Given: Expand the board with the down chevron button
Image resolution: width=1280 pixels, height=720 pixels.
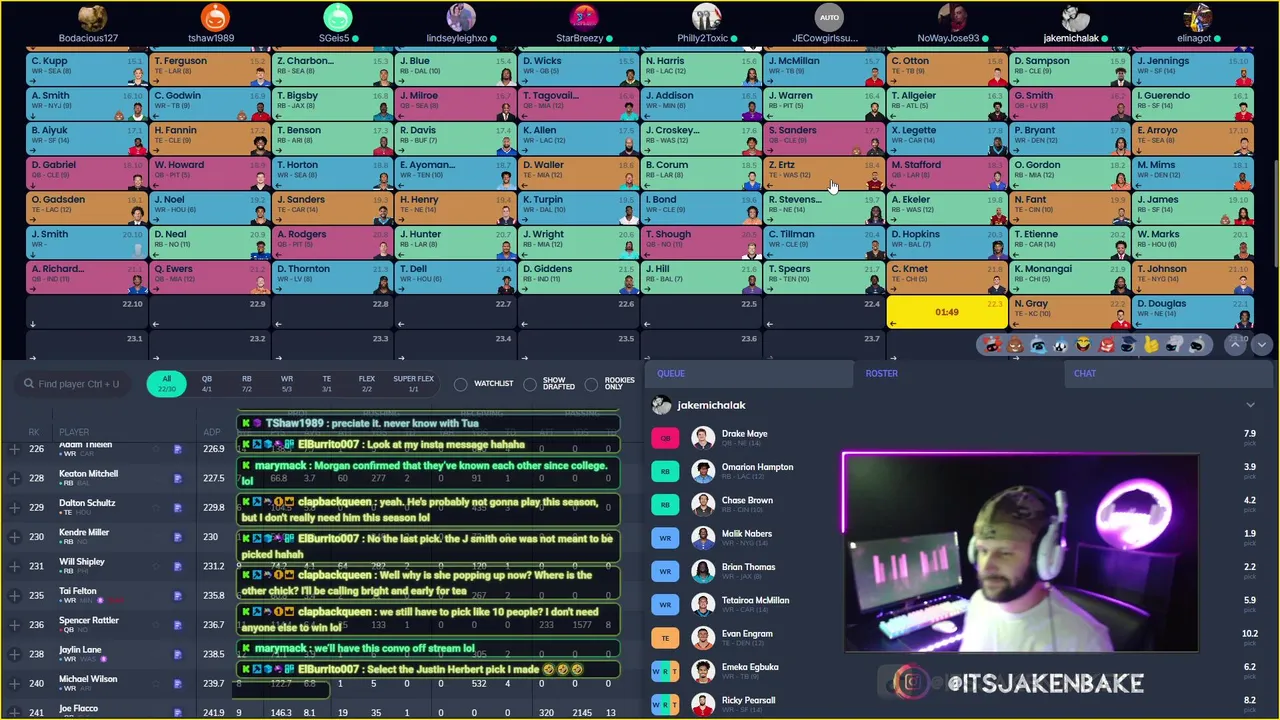Looking at the screenshot, I should (x=1262, y=344).
